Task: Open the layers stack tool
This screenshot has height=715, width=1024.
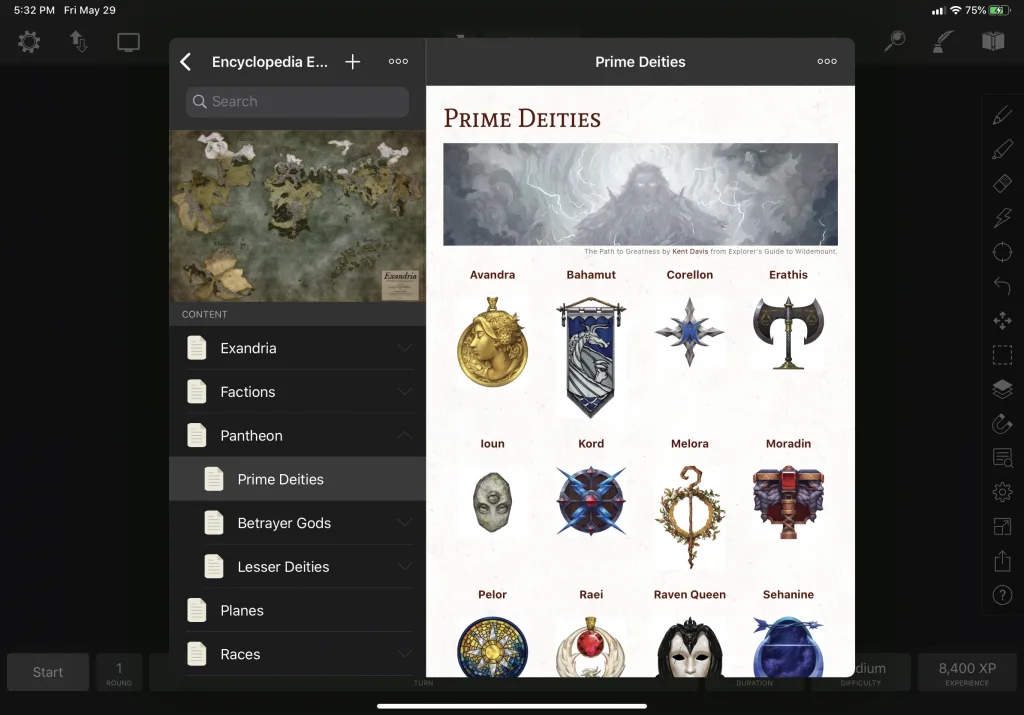Action: click(x=1002, y=389)
